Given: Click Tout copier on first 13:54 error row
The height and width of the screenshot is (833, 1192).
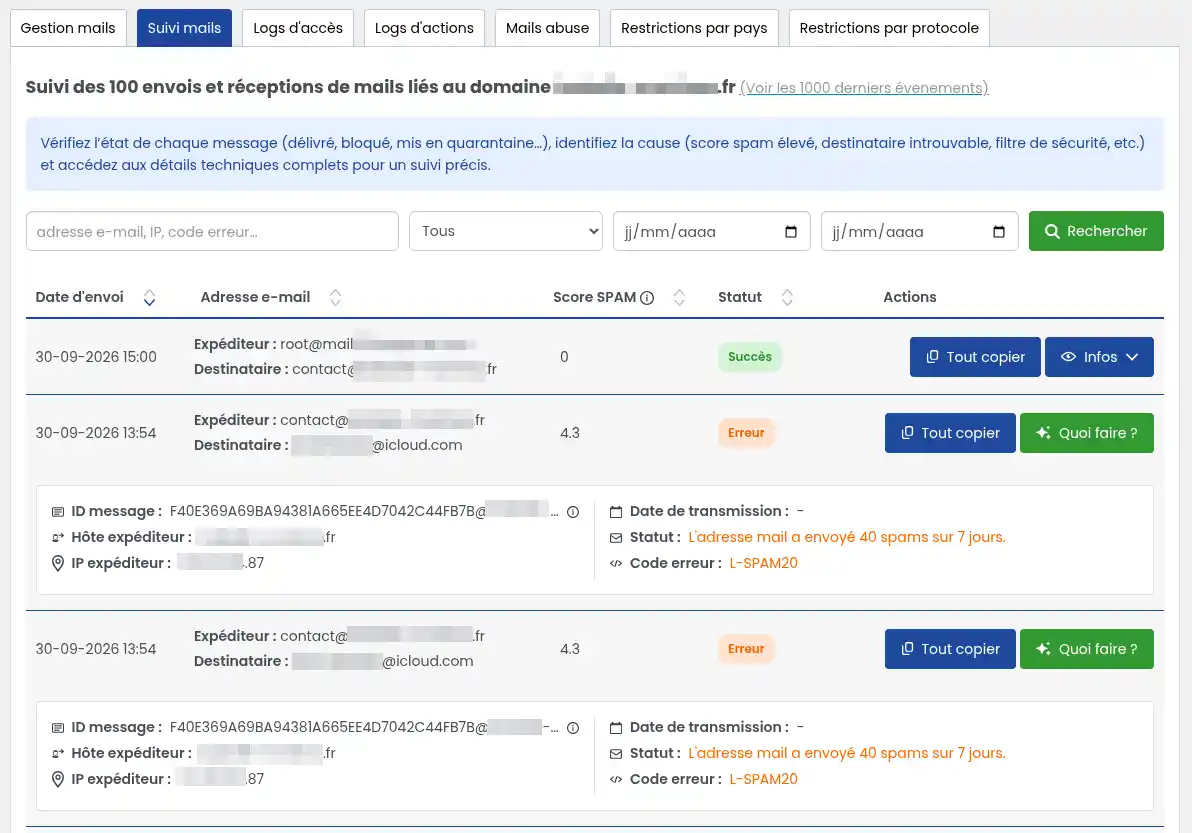Looking at the screenshot, I should pyautogui.click(x=950, y=433).
